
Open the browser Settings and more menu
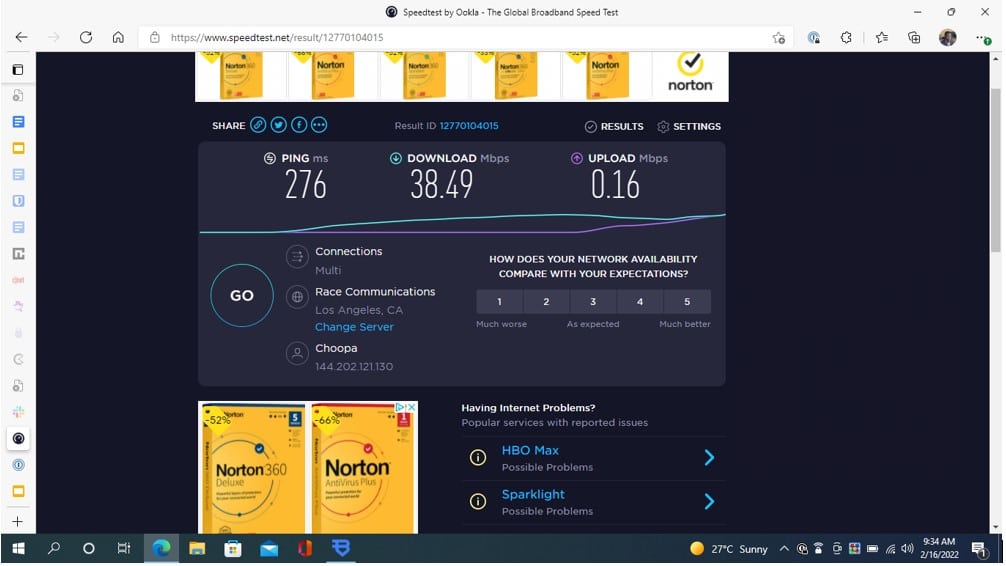[982, 37]
